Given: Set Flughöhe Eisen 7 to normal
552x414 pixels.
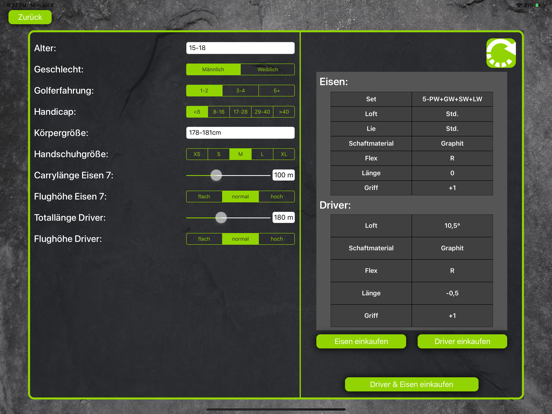Looking at the screenshot, I should tap(240, 196).
